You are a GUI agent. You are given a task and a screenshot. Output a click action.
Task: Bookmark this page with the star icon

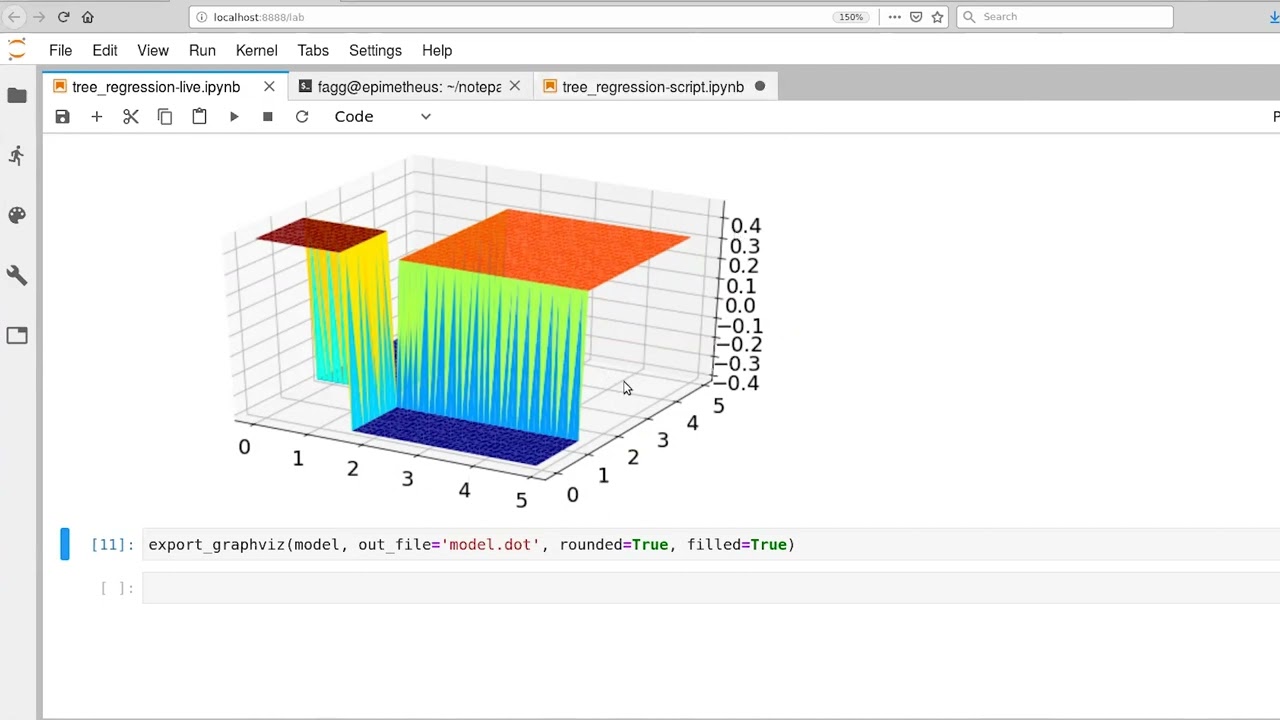[x=938, y=17]
